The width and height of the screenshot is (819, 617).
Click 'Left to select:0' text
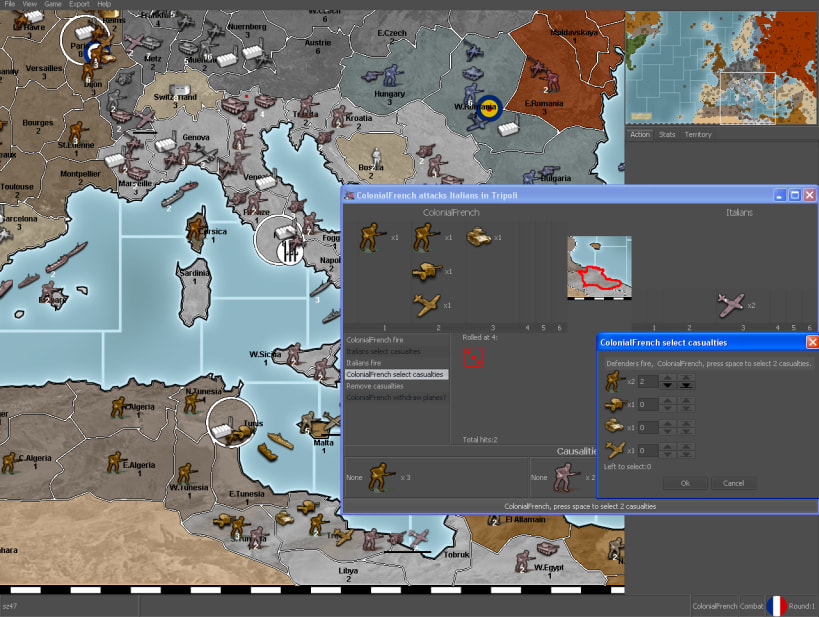pyautogui.click(x=627, y=467)
